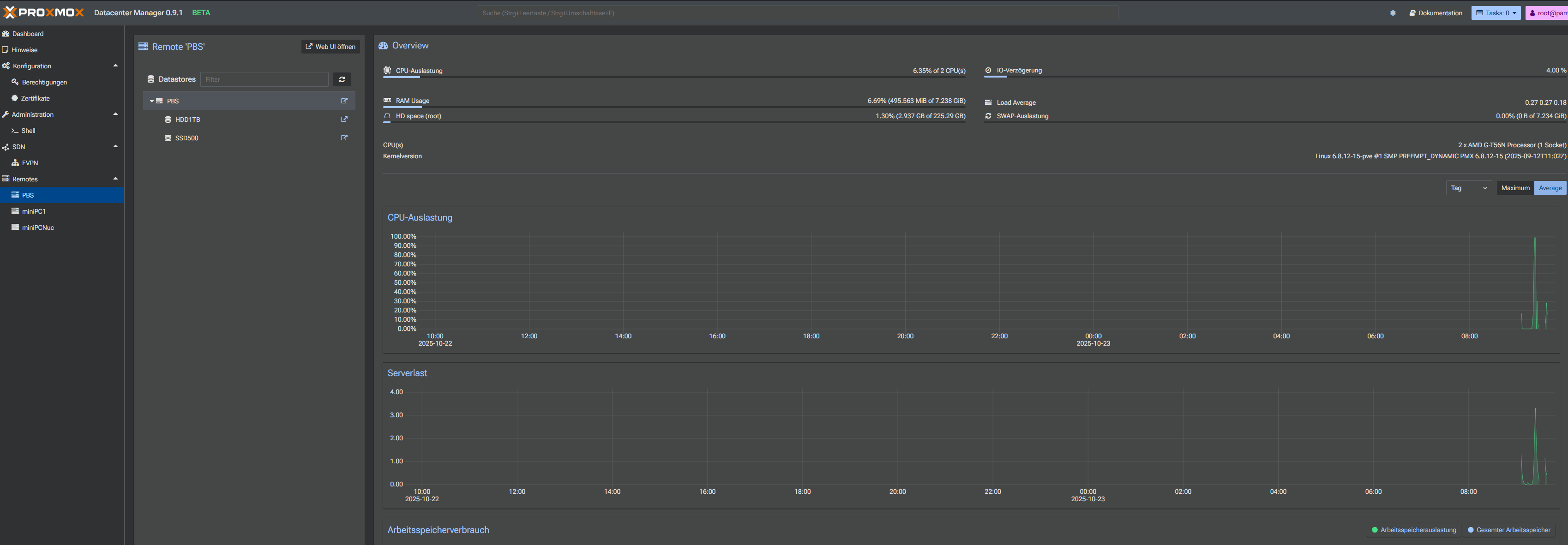The width and height of the screenshot is (1568, 545).
Task: Select the miniPCNuc remote
Action: [x=38, y=228]
